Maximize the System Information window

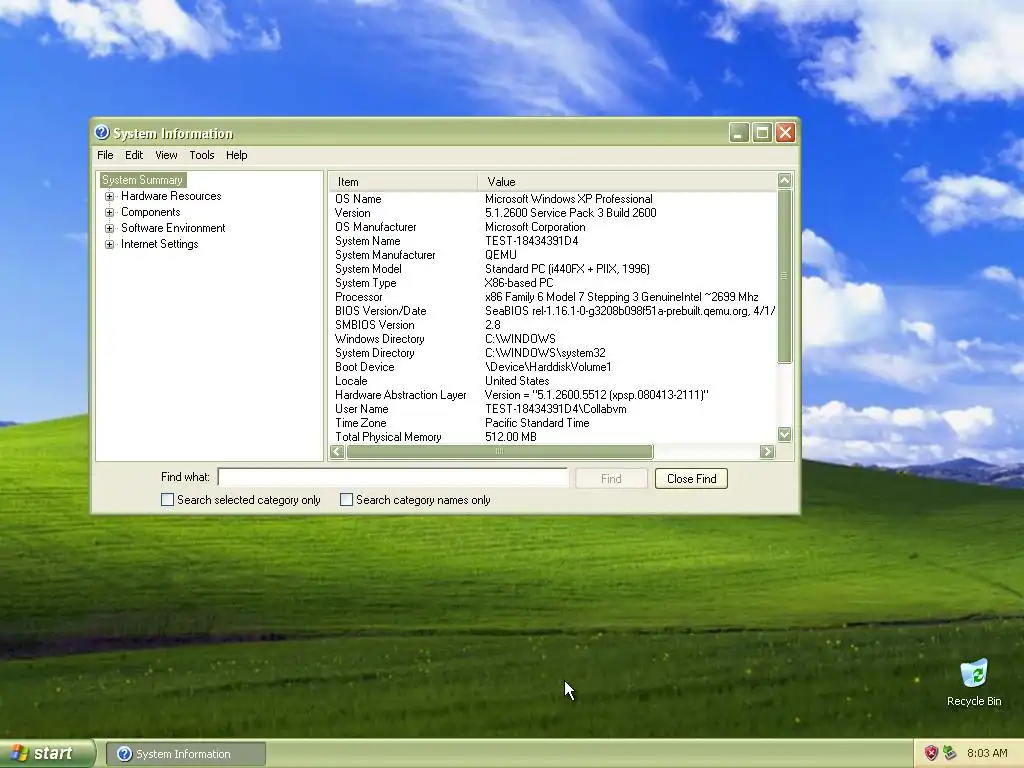tap(762, 133)
